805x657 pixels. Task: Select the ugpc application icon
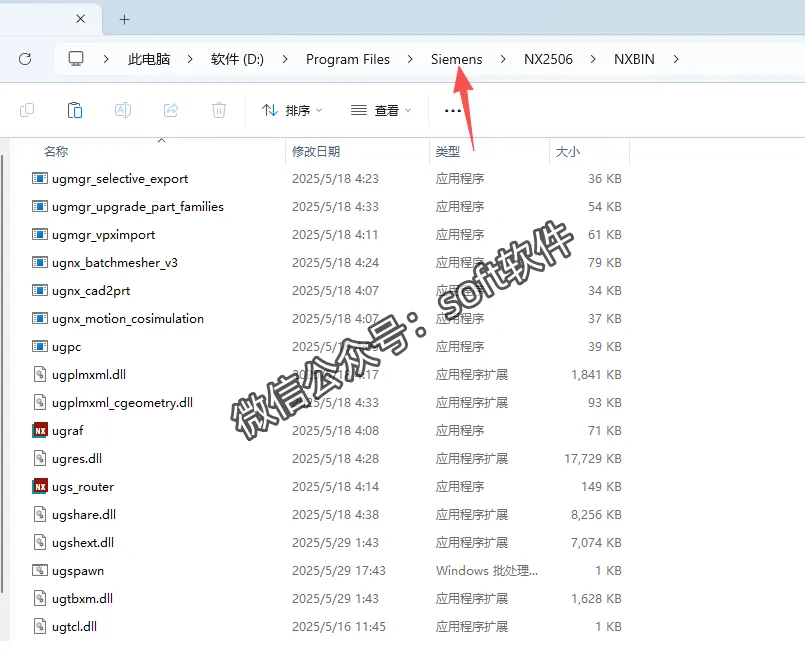(x=40, y=346)
